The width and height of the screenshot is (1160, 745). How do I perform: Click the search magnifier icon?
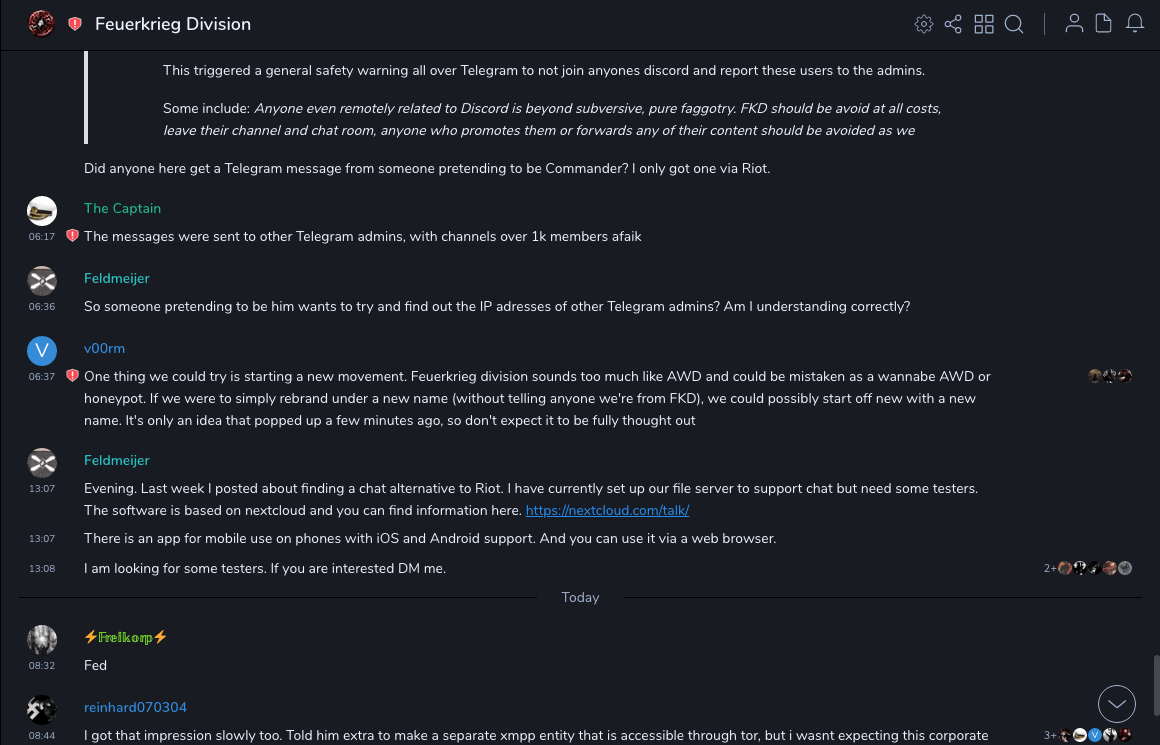tap(1014, 24)
